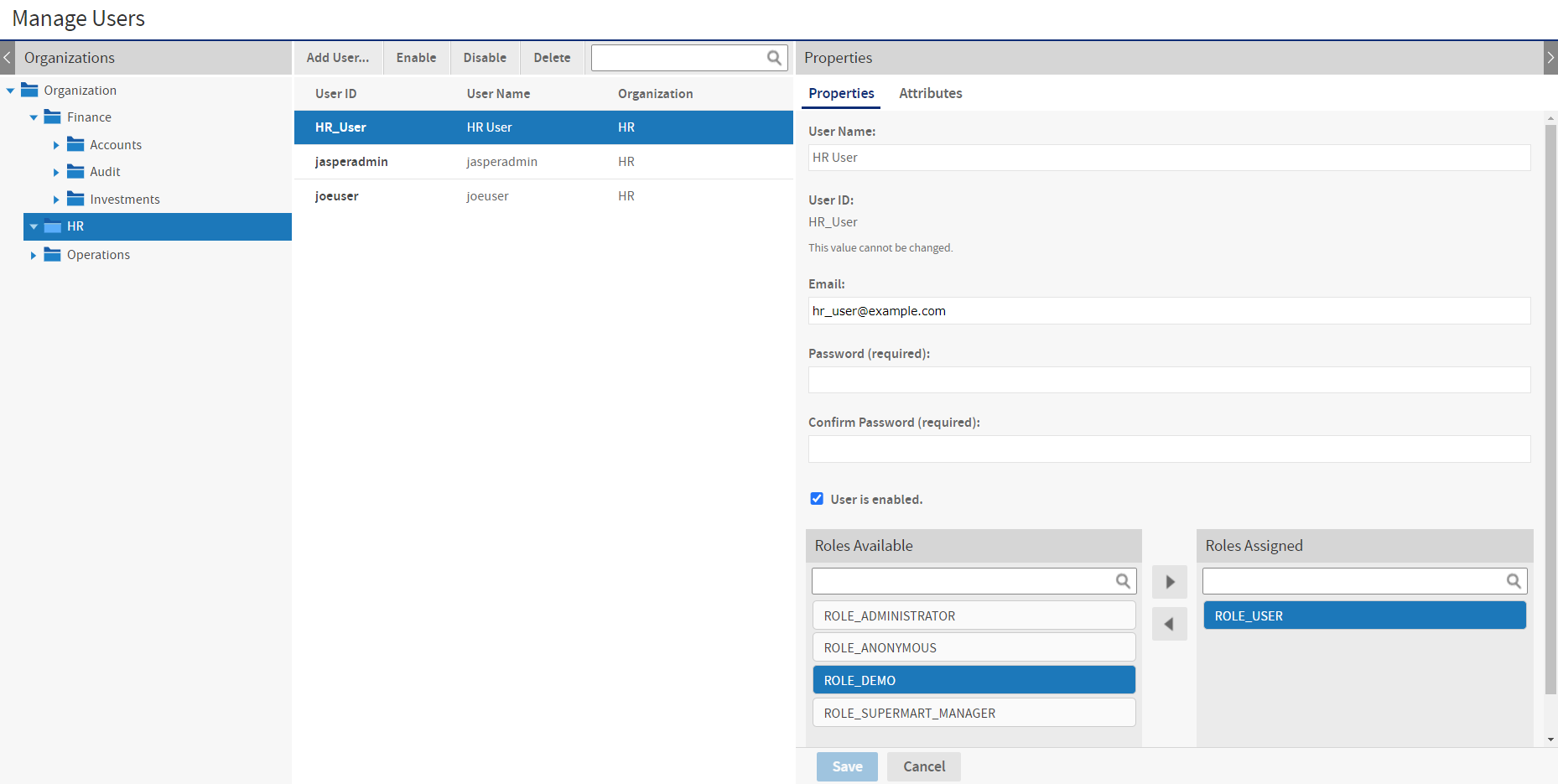Click the Delete button in the toolbar
The image size is (1558, 784).
(552, 58)
